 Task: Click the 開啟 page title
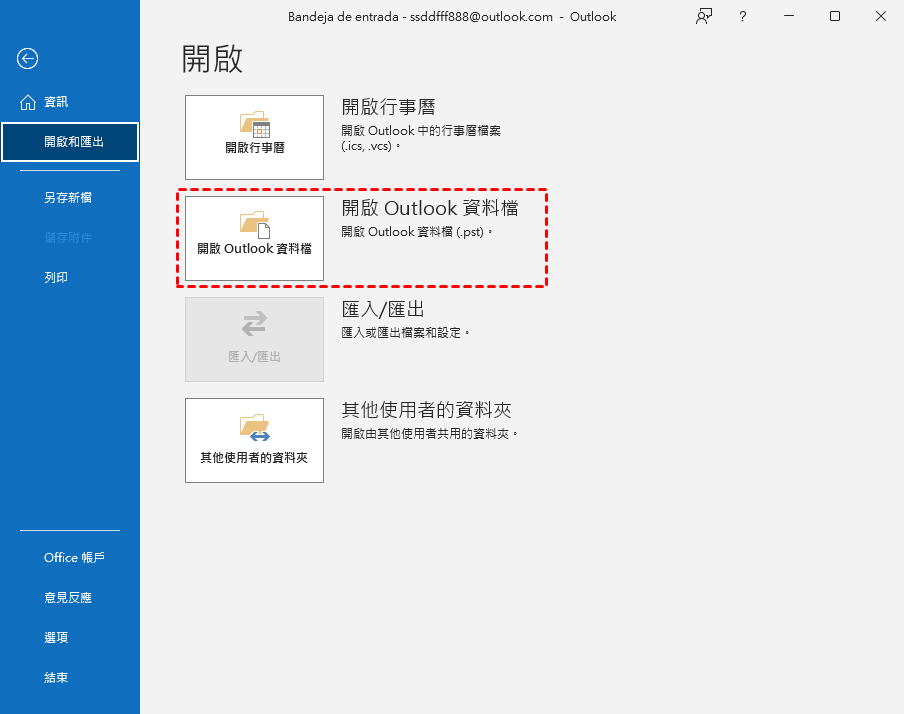(x=212, y=59)
